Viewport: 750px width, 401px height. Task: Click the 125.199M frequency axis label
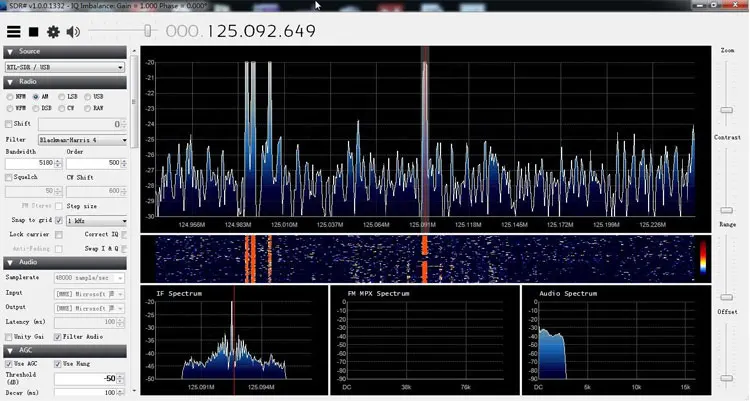pos(607,225)
